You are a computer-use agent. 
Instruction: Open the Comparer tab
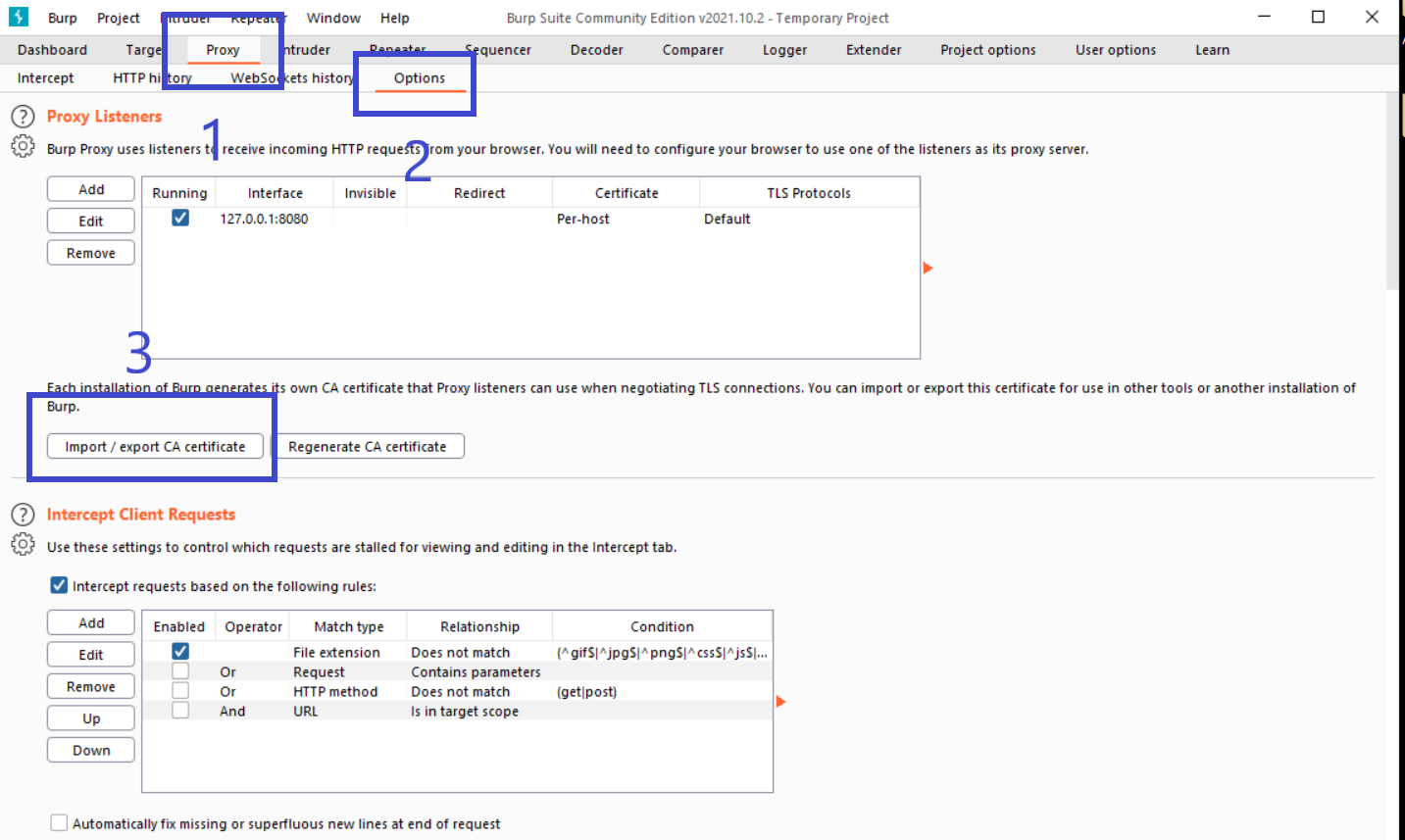tap(693, 50)
